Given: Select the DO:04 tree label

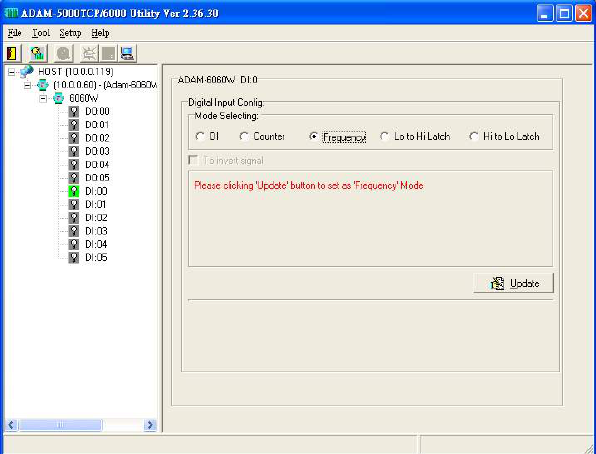Looking at the screenshot, I should pos(97,165).
